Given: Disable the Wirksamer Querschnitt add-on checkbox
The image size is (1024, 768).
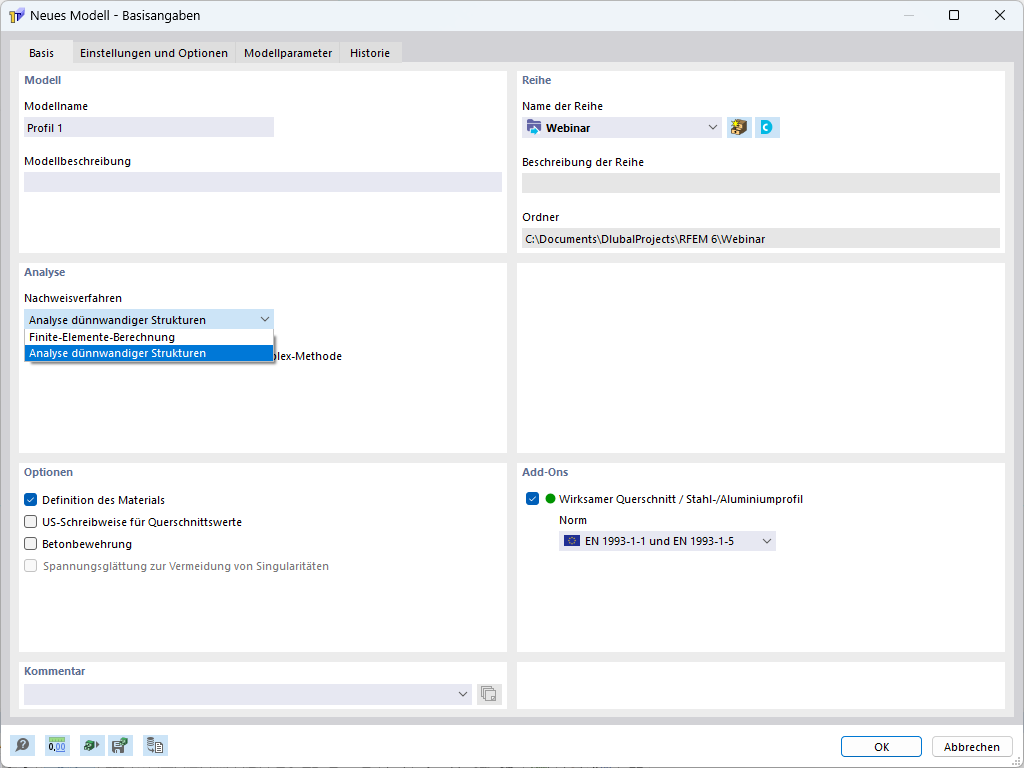Looking at the screenshot, I should 532,499.
